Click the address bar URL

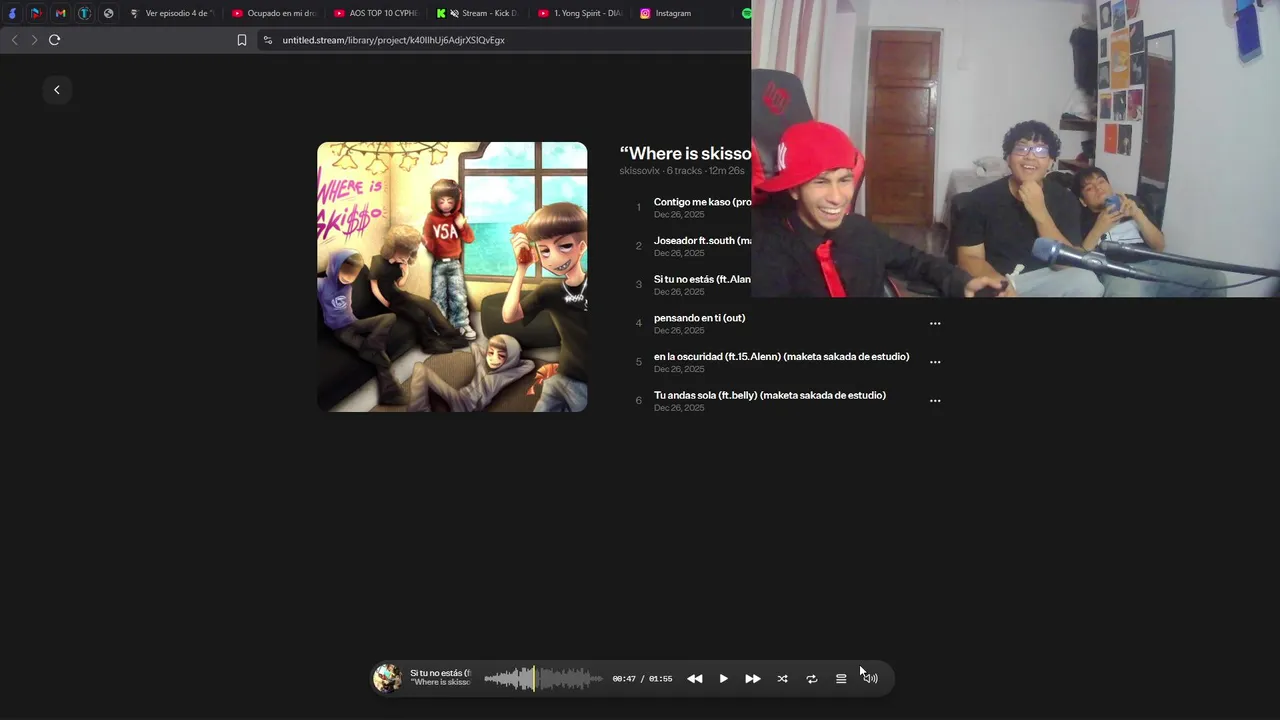[x=393, y=40]
